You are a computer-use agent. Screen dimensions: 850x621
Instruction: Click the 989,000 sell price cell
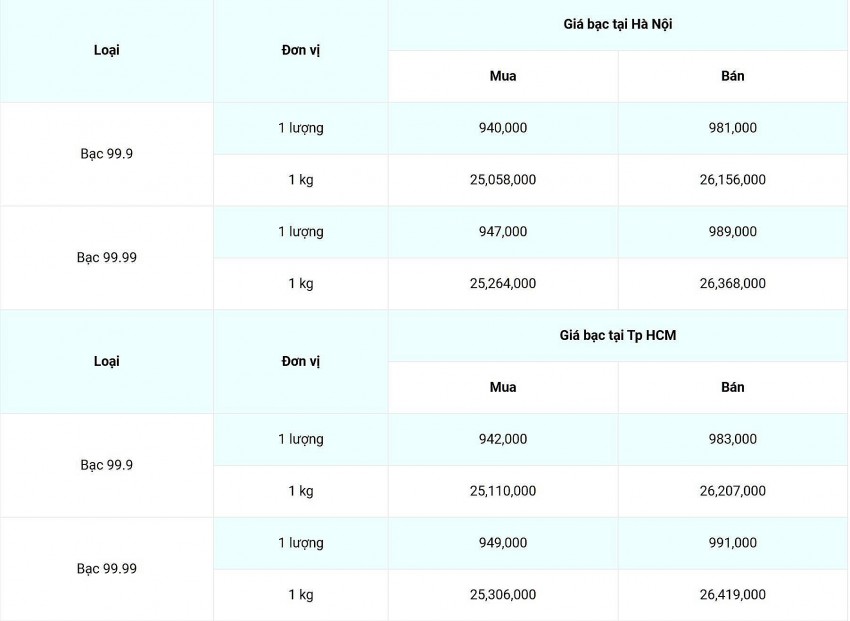733,231
